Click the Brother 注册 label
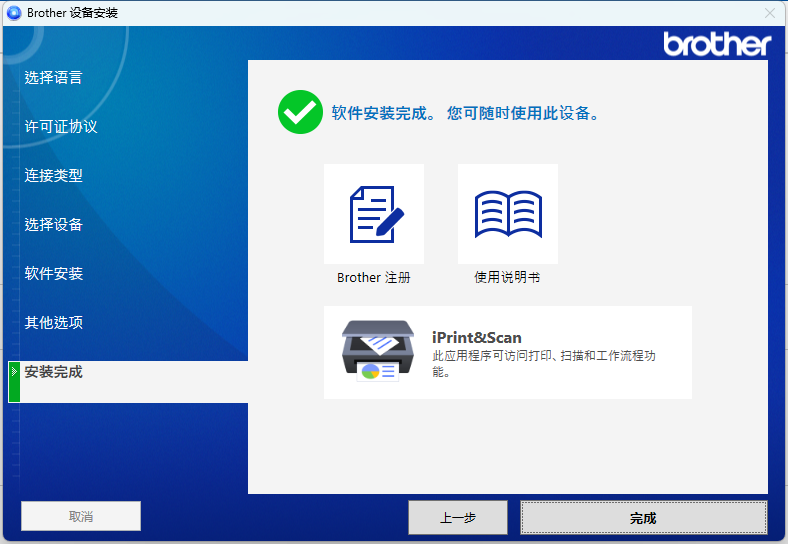The width and height of the screenshot is (788, 544). pos(374,278)
